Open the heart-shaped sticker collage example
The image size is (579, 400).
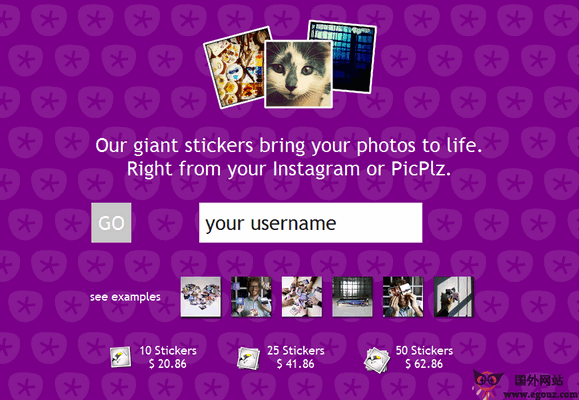(201, 297)
